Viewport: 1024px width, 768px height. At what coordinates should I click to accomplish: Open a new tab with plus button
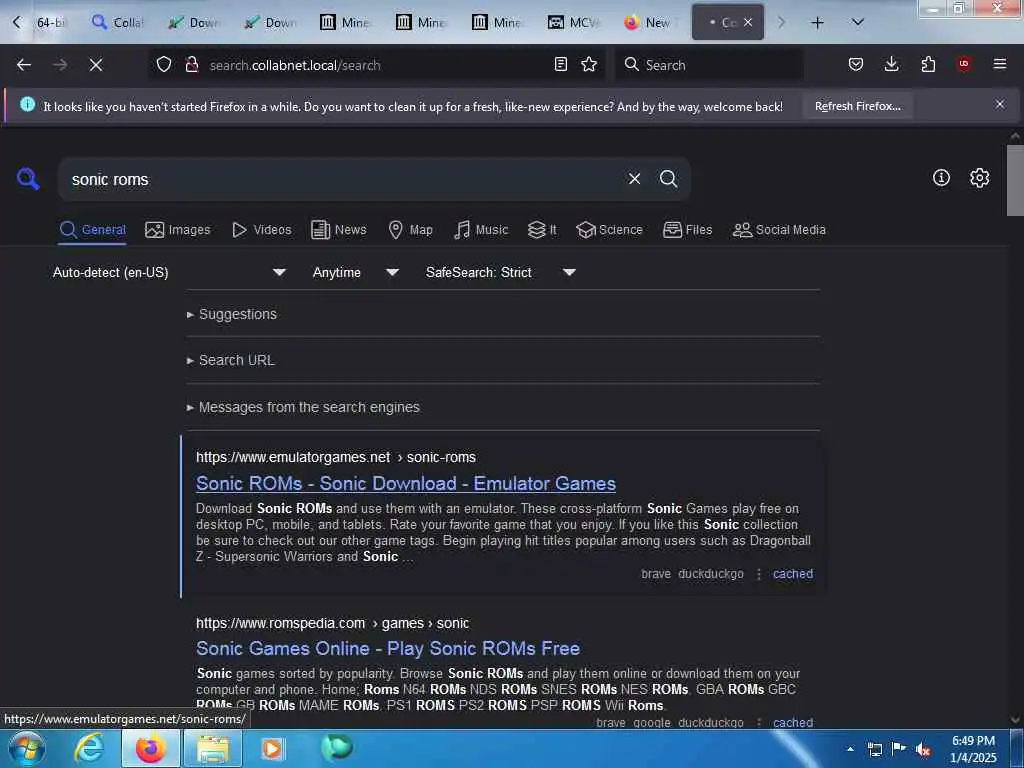click(x=817, y=23)
